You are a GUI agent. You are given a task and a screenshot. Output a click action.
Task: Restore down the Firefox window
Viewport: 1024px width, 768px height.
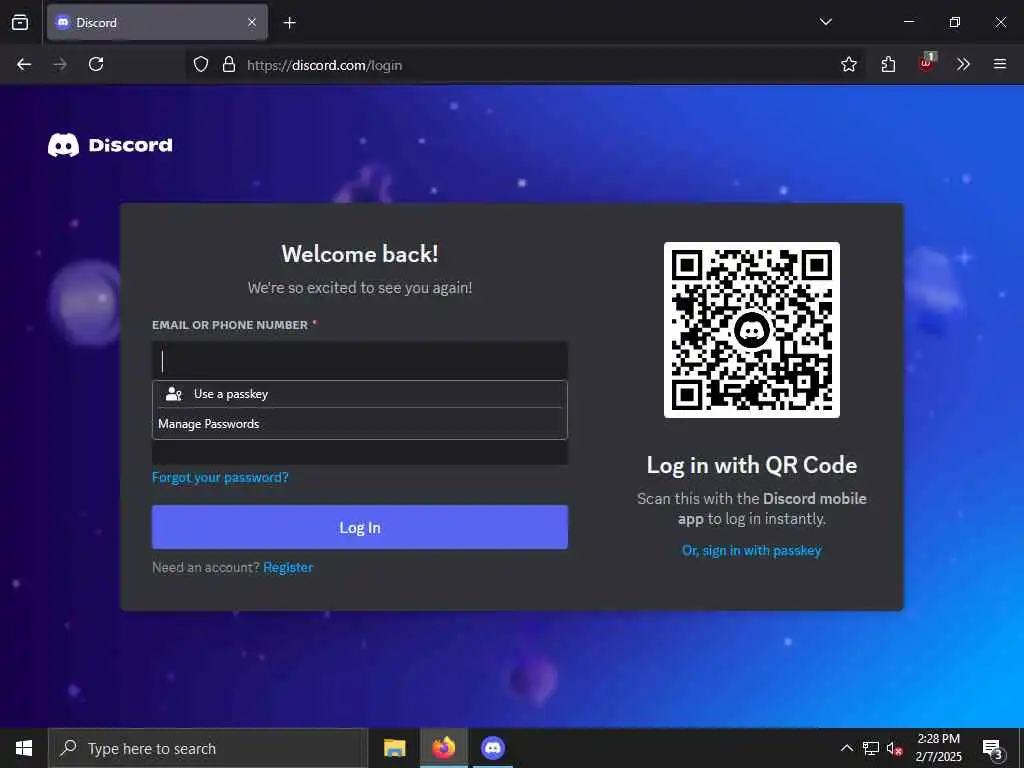point(954,22)
